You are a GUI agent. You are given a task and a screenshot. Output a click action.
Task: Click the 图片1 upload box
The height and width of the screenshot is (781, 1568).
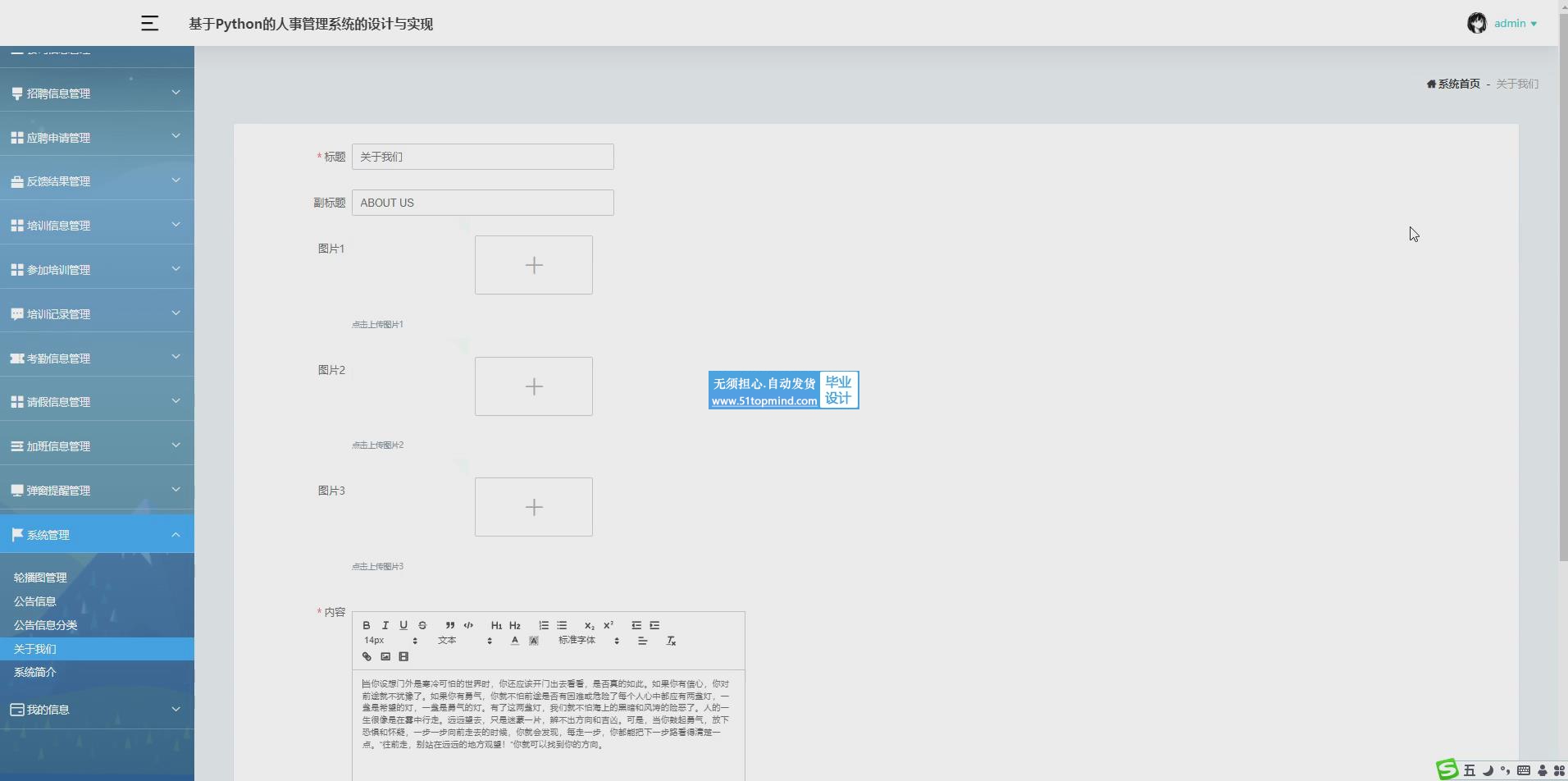(533, 265)
